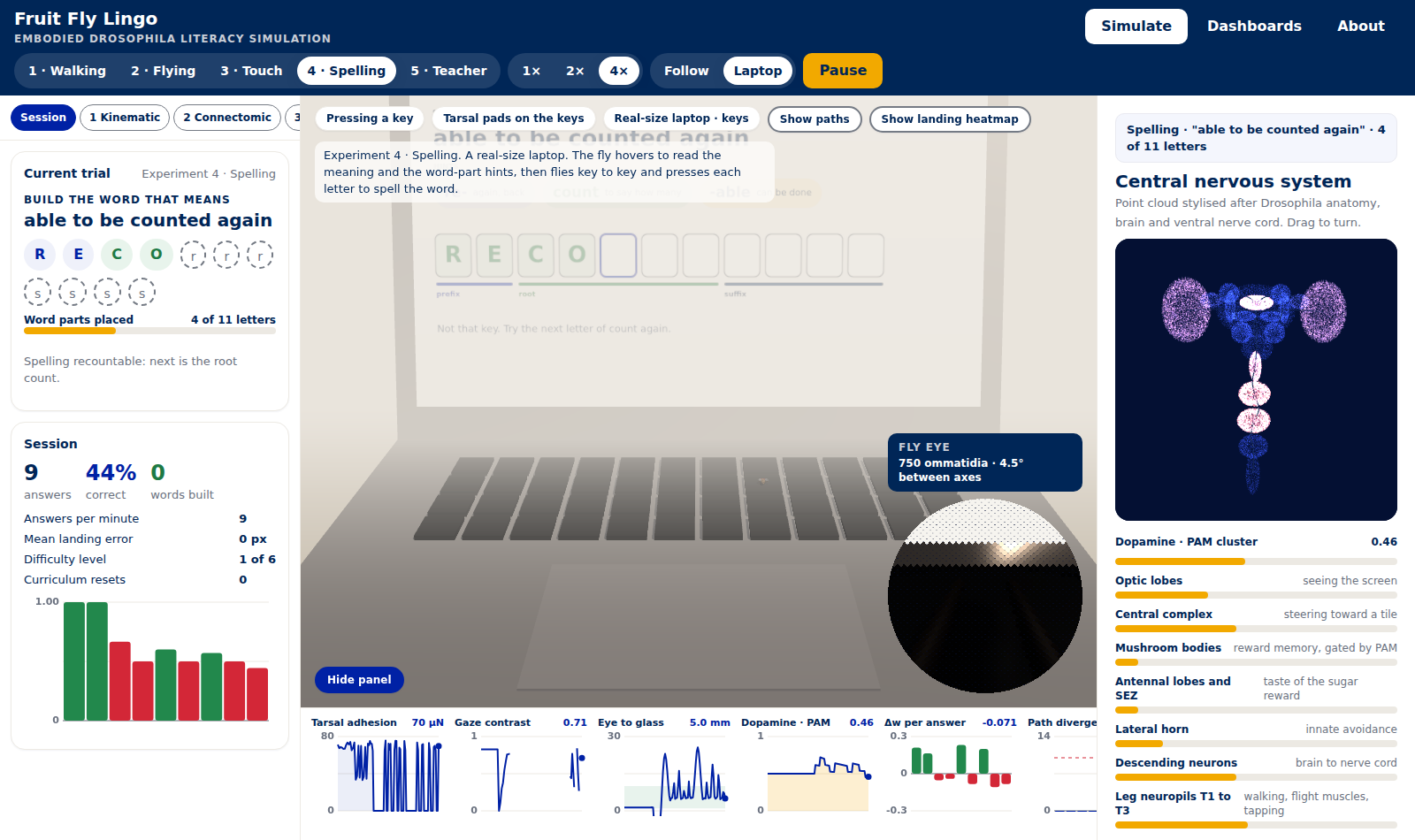Open the 1 Kinematic panel tab
Screen dimensions: 1415x840
point(125,118)
